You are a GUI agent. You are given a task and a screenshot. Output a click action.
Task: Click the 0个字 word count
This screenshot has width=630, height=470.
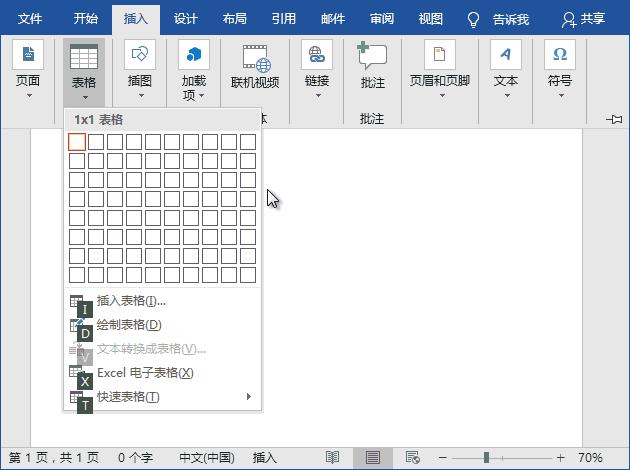tap(135, 458)
